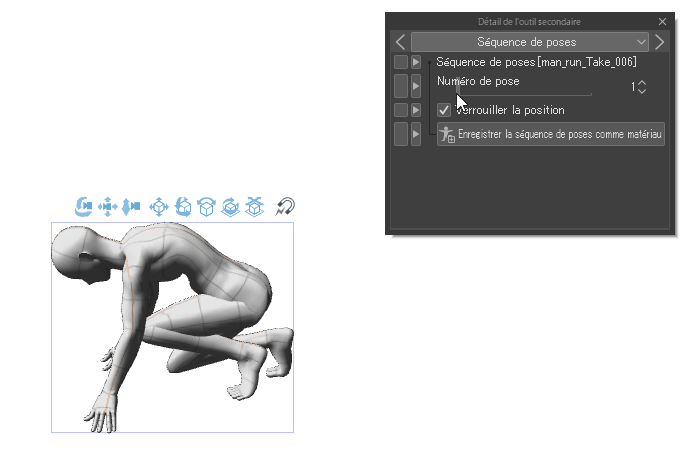The image size is (680, 450).
Task: Decrease the pose number with the down stepper arrow
Action: [642, 91]
